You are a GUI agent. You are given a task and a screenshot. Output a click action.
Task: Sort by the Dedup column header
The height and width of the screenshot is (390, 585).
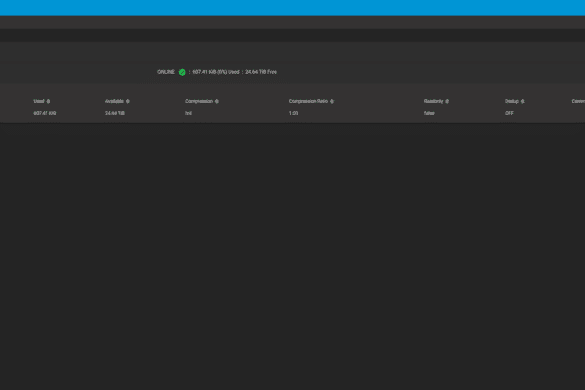click(x=512, y=101)
